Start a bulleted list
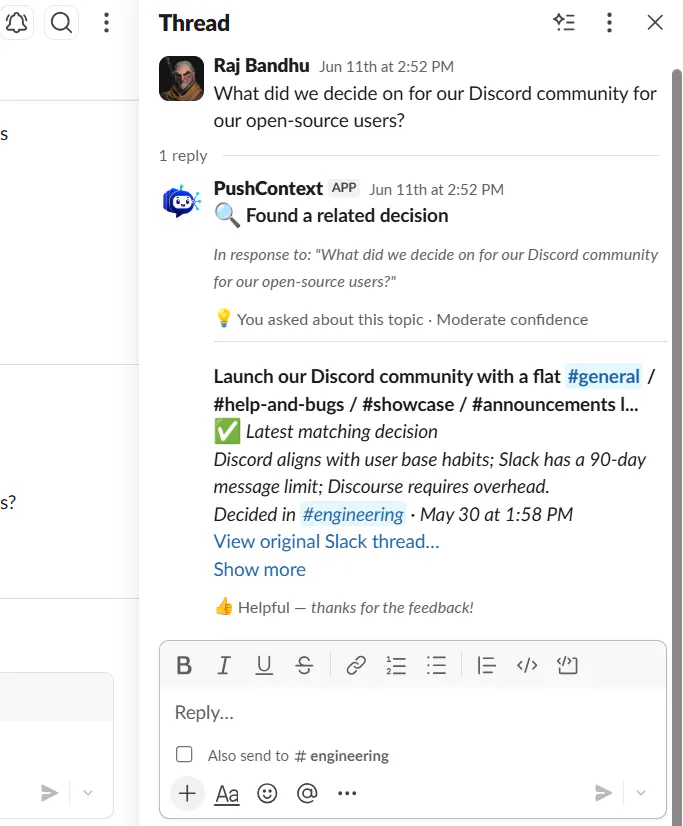The image size is (683, 826). (437, 666)
